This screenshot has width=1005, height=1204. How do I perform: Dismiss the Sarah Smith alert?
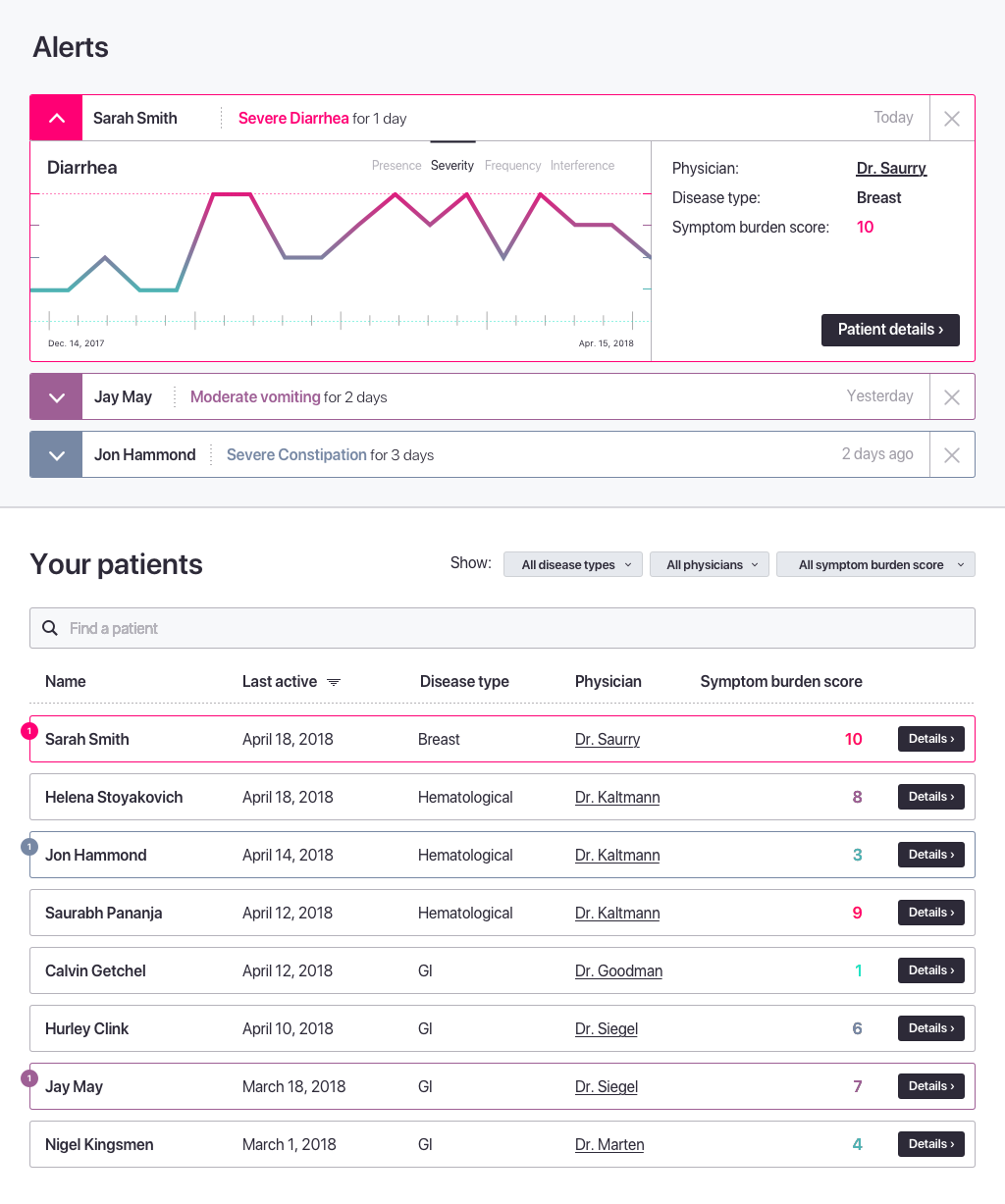click(x=951, y=119)
